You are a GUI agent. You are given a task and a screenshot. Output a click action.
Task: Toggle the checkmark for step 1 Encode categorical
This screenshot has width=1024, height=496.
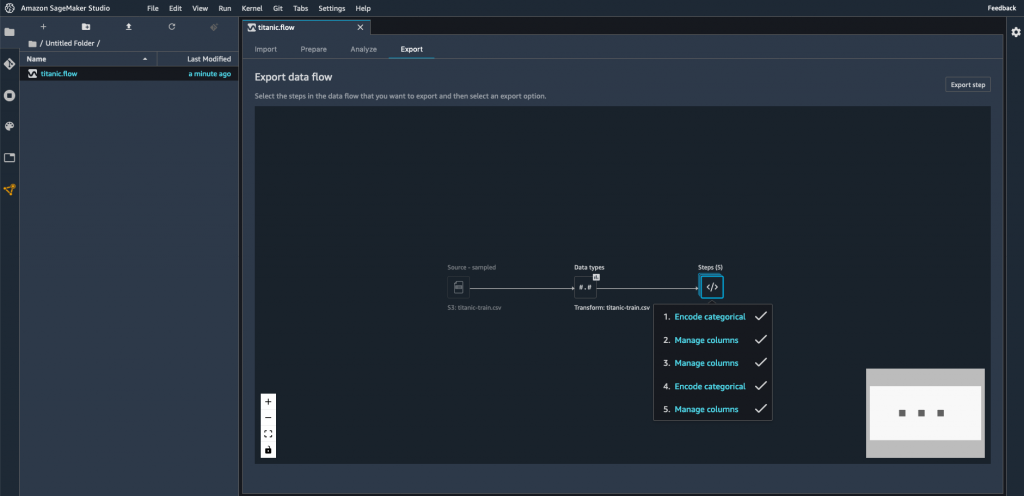(x=760, y=317)
